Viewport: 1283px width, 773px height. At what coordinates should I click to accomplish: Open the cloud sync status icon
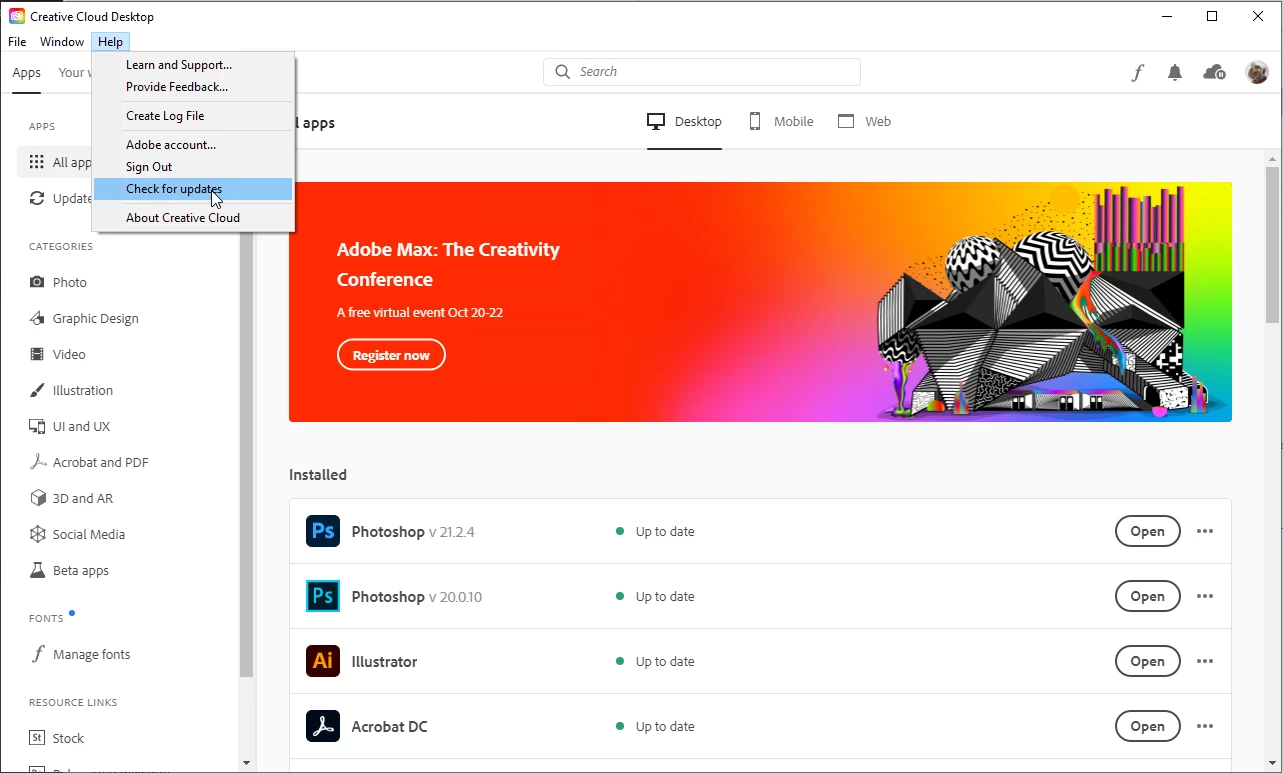1214,72
